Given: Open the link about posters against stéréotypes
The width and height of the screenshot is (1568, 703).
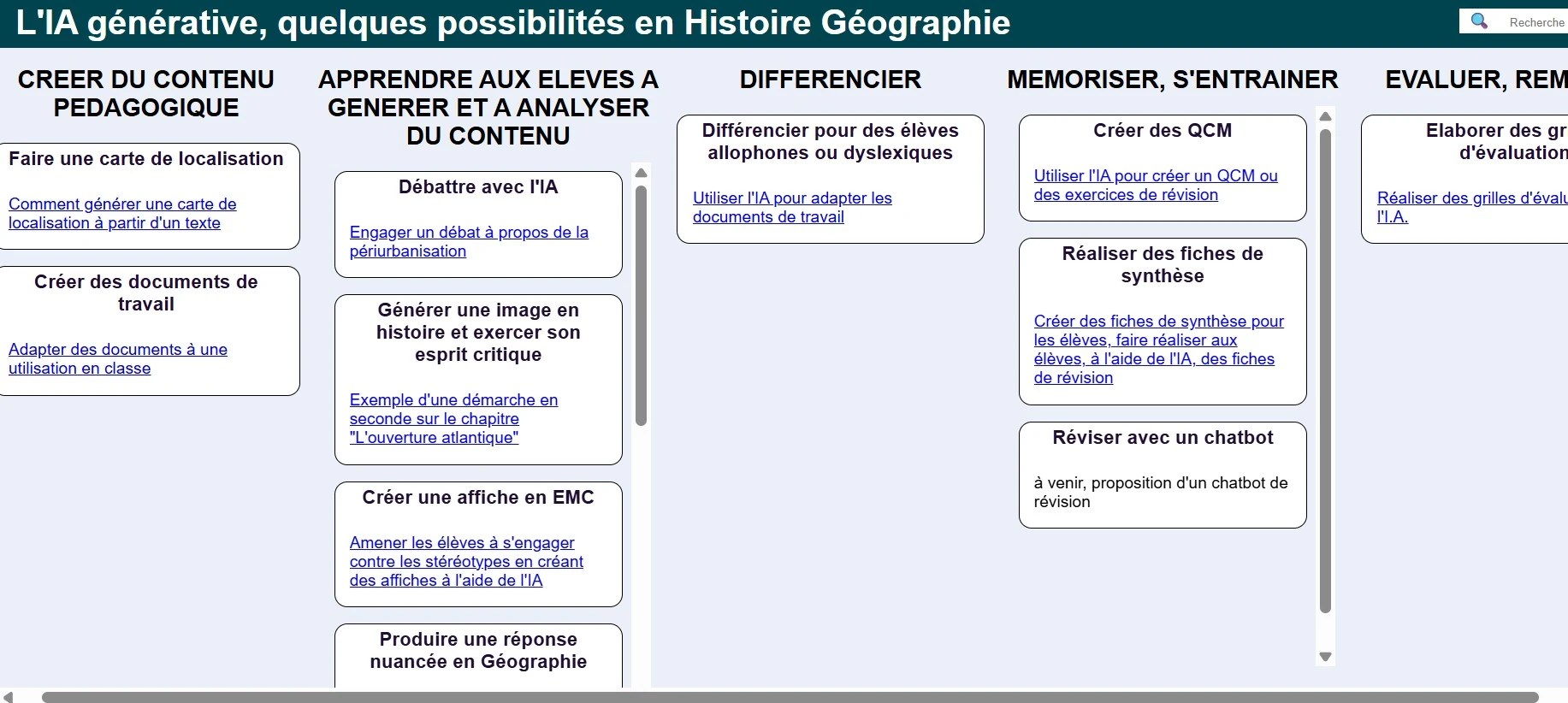Looking at the screenshot, I should pos(465,561).
